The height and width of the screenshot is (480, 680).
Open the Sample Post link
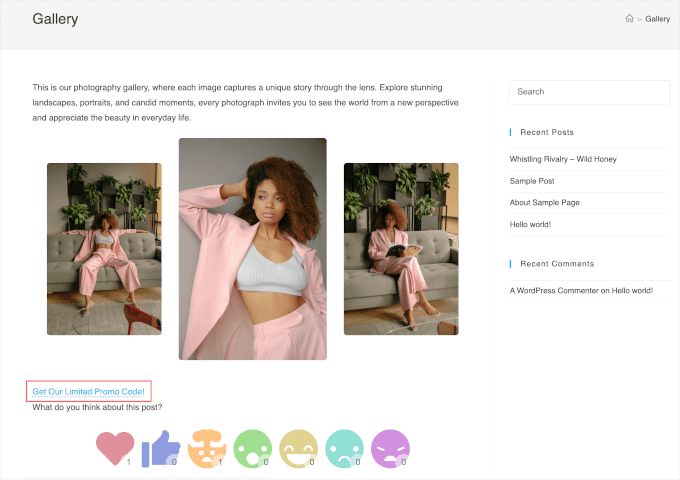click(x=532, y=181)
